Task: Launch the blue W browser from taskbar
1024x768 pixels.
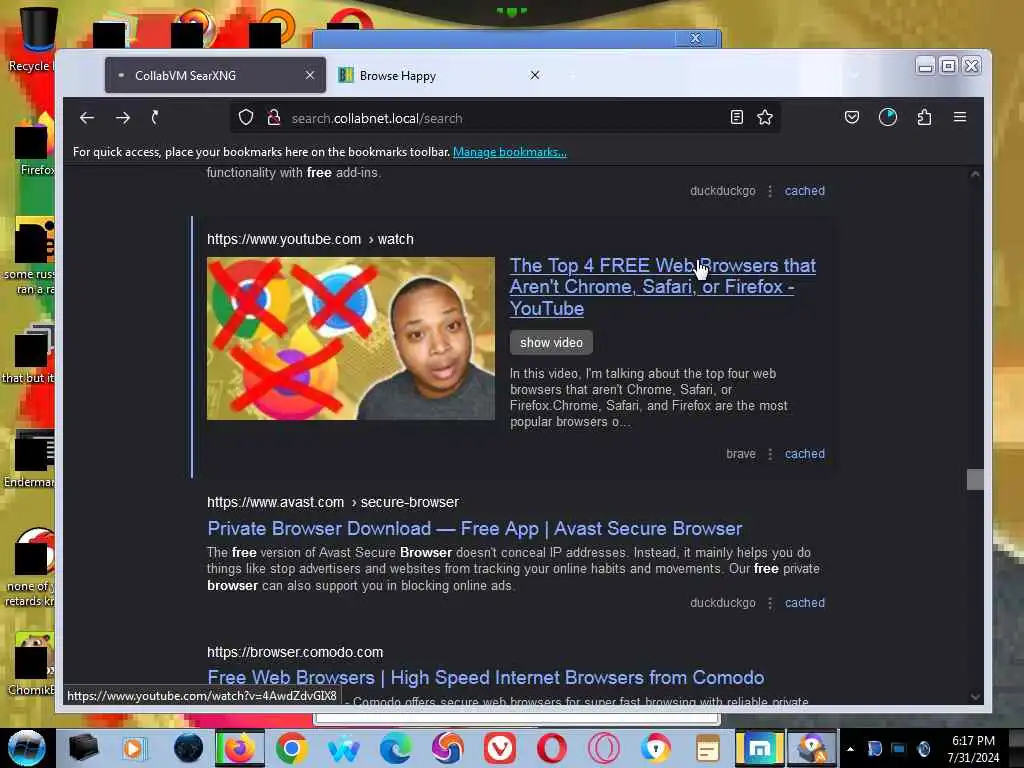Action: click(x=344, y=748)
